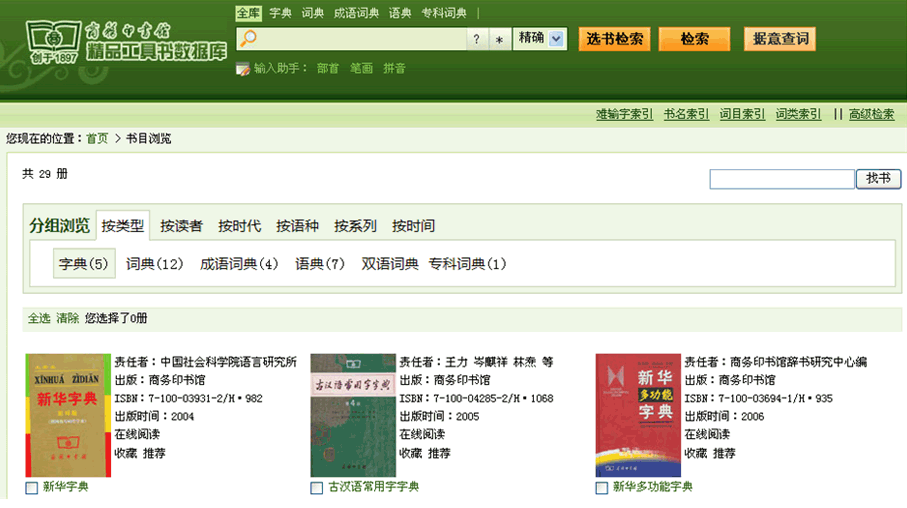This screenshot has height=508, width=907.
Task: Click the 选书检索 button
Action: (615, 39)
